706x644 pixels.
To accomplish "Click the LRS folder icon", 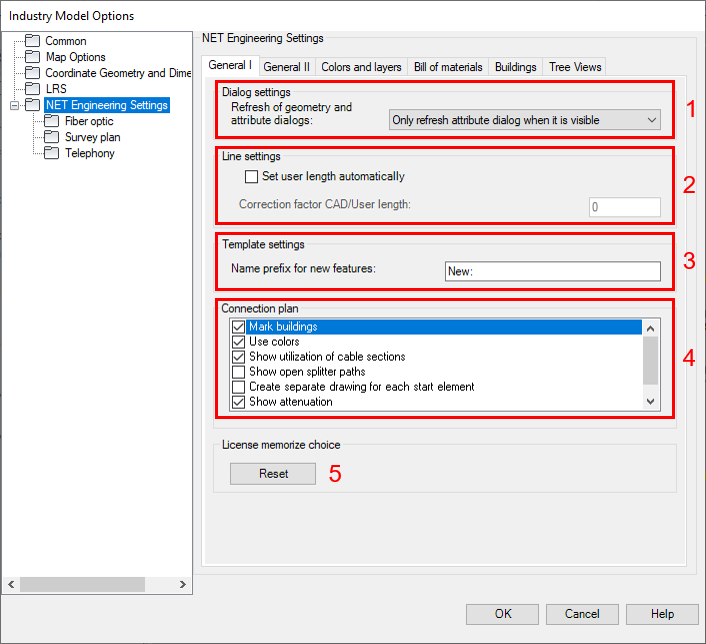I will tap(33, 89).
